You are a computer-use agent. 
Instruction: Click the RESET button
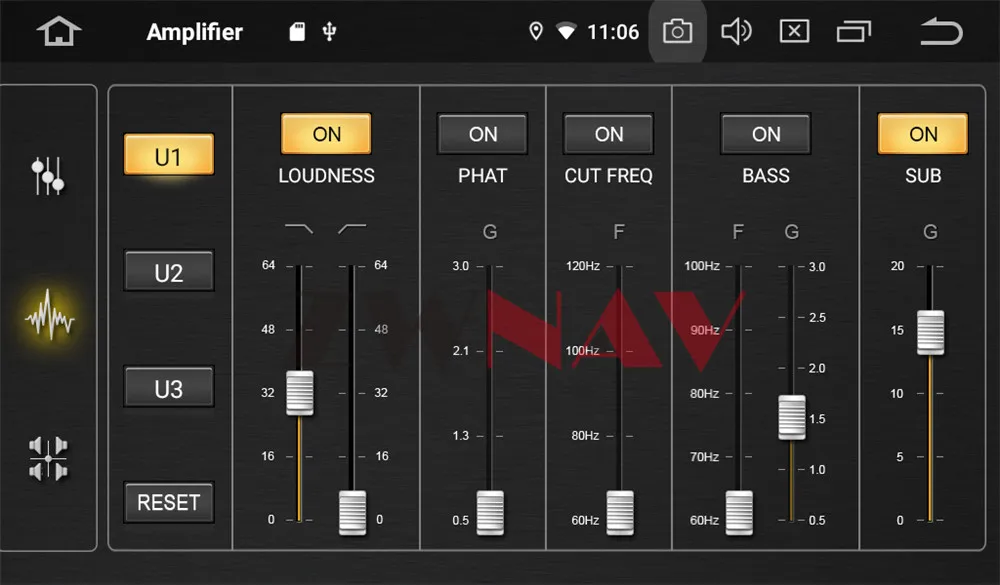[169, 503]
